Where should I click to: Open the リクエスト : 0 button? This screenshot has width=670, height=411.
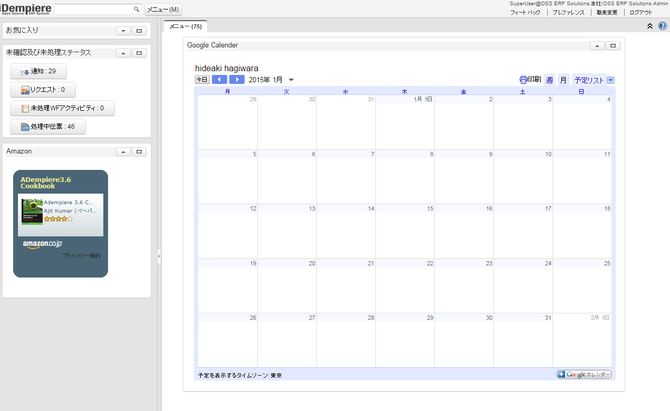[43, 90]
